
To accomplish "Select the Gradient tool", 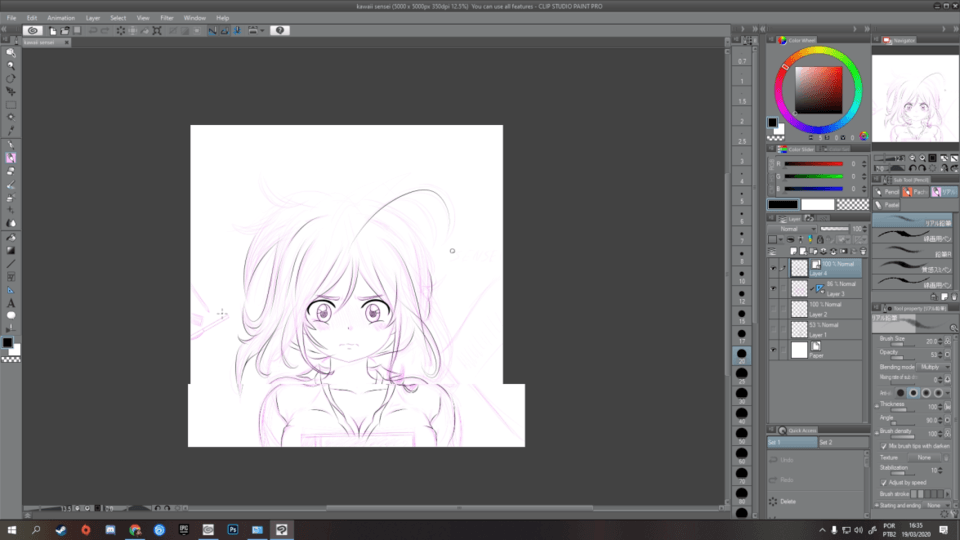I will click(11, 250).
